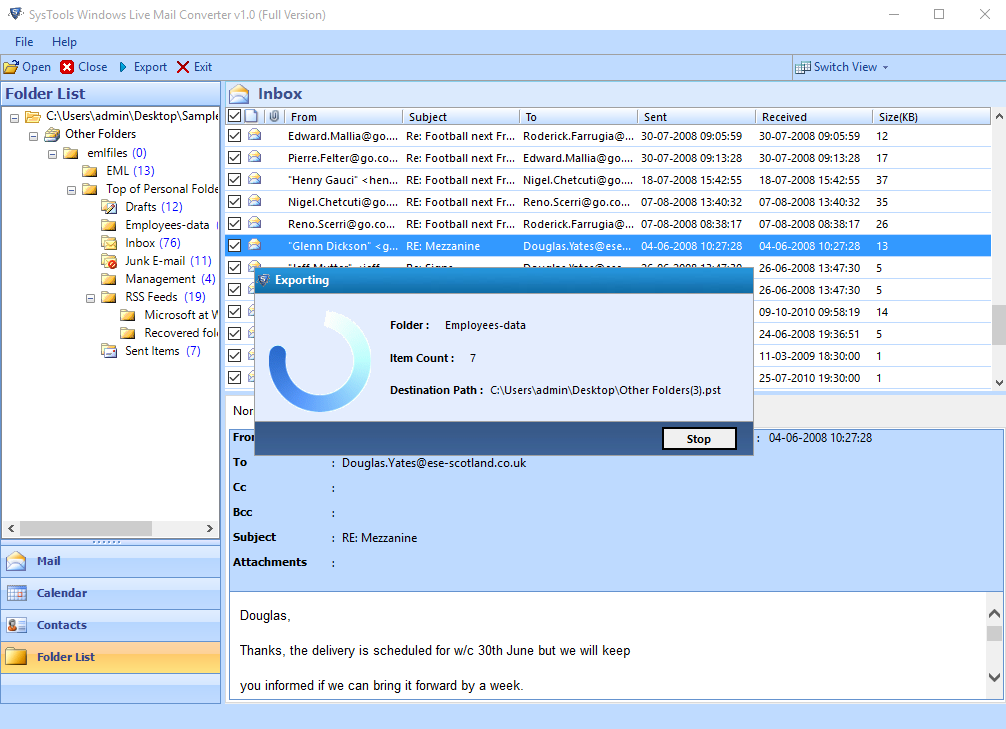The height and width of the screenshot is (729, 1006).
Task: Click the folder tree horizontal scrollbar thumb
Action: (86, 528)
